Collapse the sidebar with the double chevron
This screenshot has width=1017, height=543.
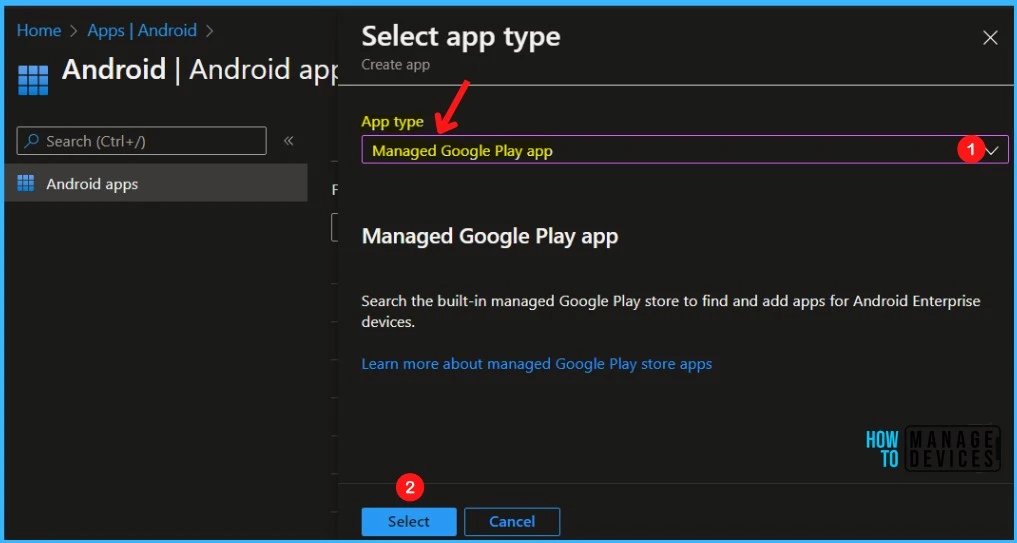click(x=289, y=141)
